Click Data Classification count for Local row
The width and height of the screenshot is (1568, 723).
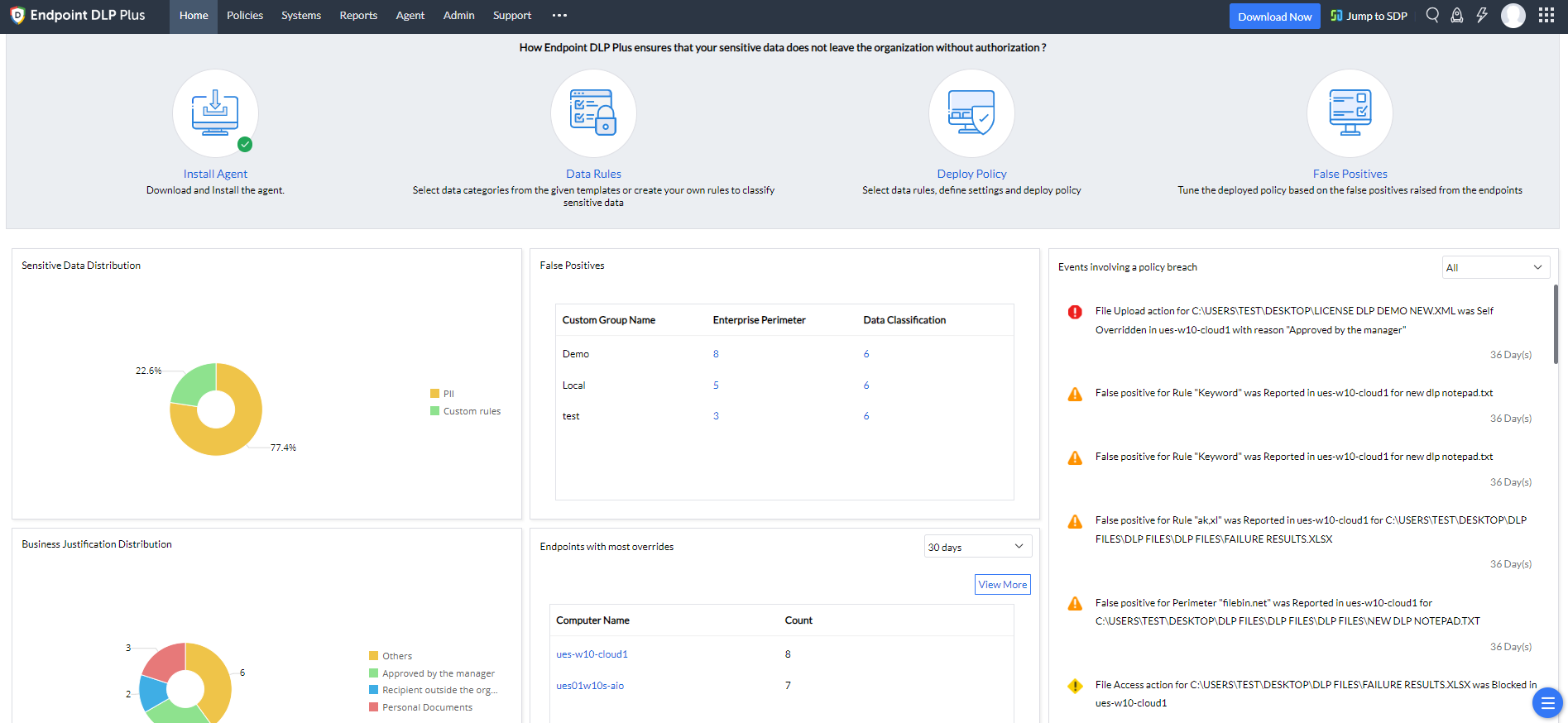coord(866,385)
